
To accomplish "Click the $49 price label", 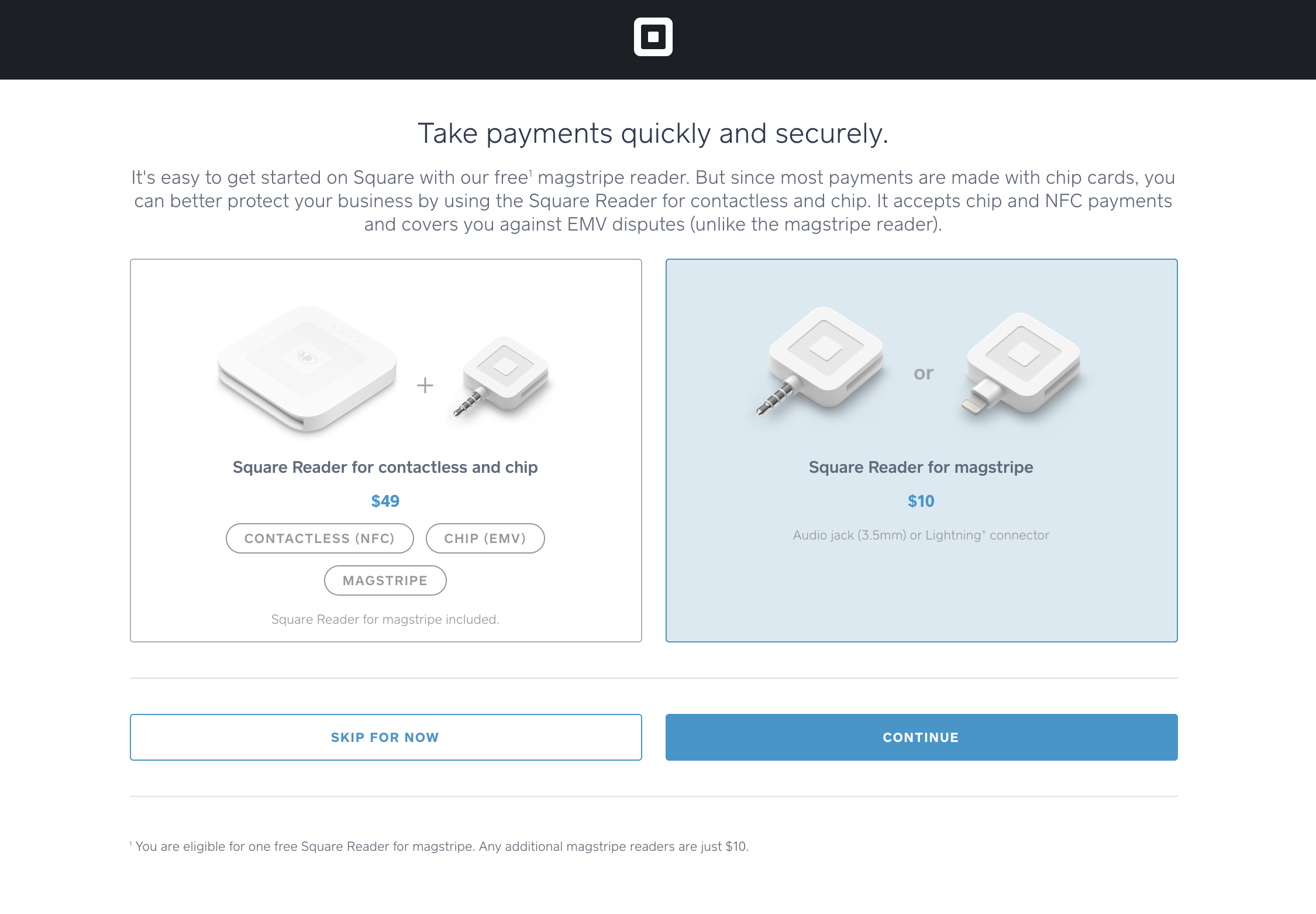I will [x=385, y=501].
